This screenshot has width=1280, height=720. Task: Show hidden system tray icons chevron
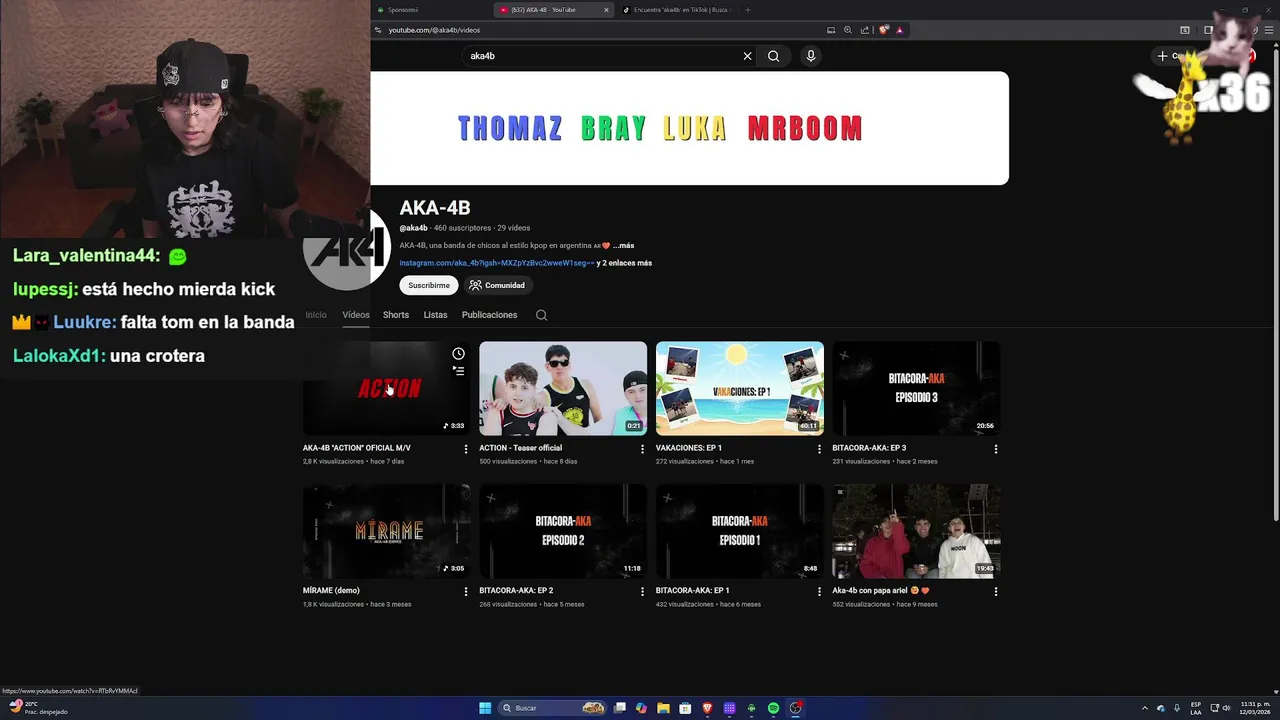(1147, 708)
